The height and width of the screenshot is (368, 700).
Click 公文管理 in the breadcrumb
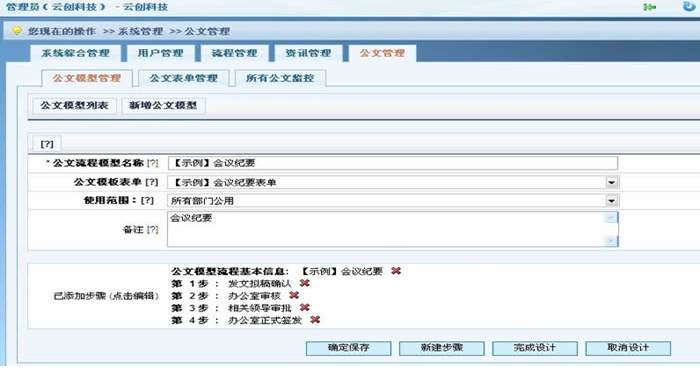point(207,31)
